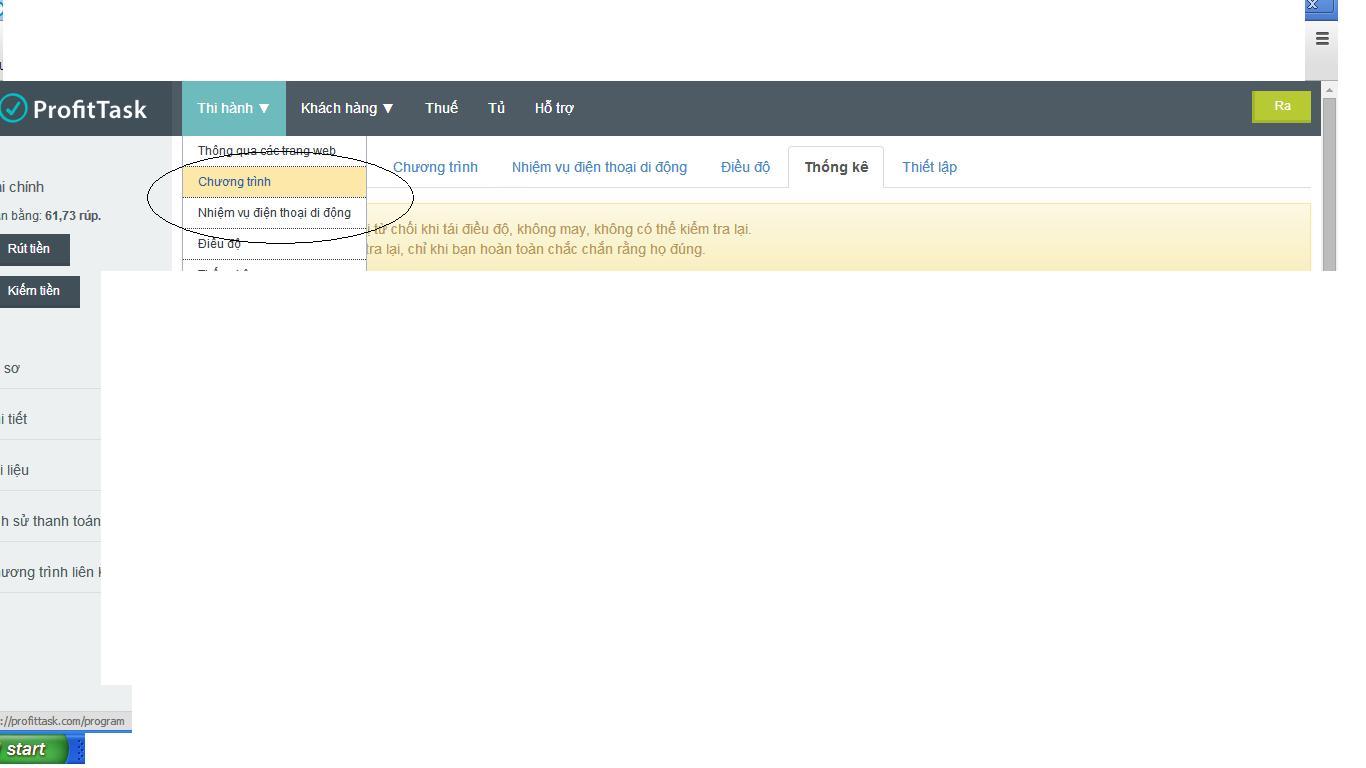Viewport: 1366px width, 768px height.
Task: Choose Điều độ in the Thi hành dropdown
Action: [274, 244]
